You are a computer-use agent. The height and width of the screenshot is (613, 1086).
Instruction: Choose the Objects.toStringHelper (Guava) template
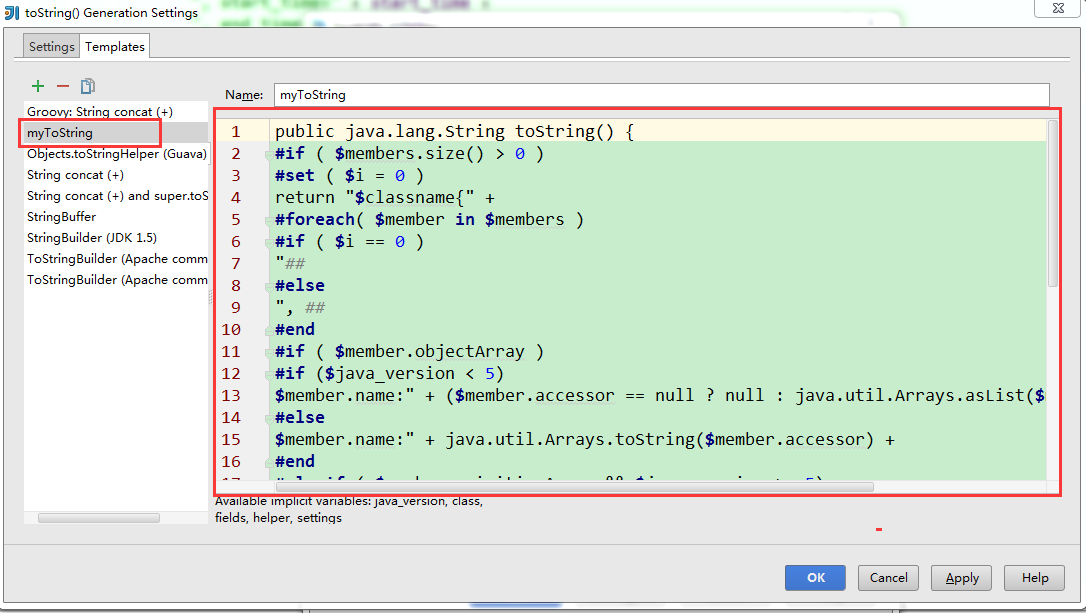click(116, 154)
